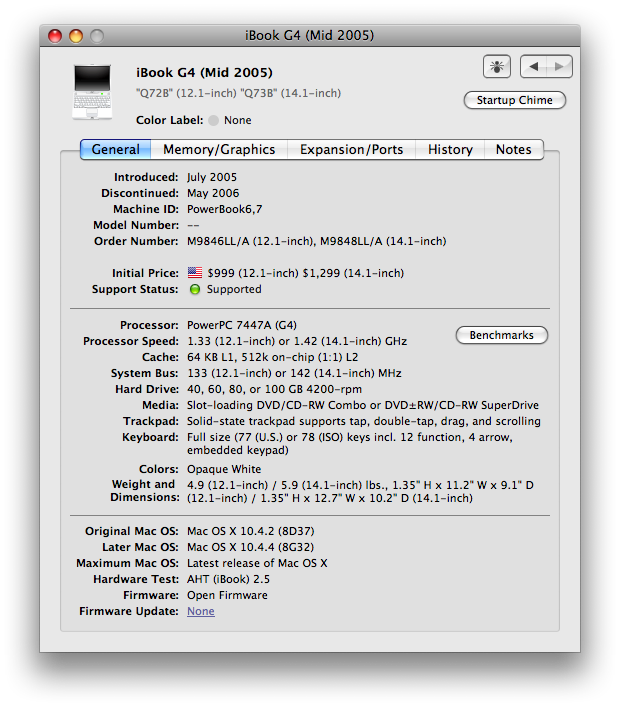Play the Startup Chime
This screenshot has width=620, height=707.
click(514, 100)
